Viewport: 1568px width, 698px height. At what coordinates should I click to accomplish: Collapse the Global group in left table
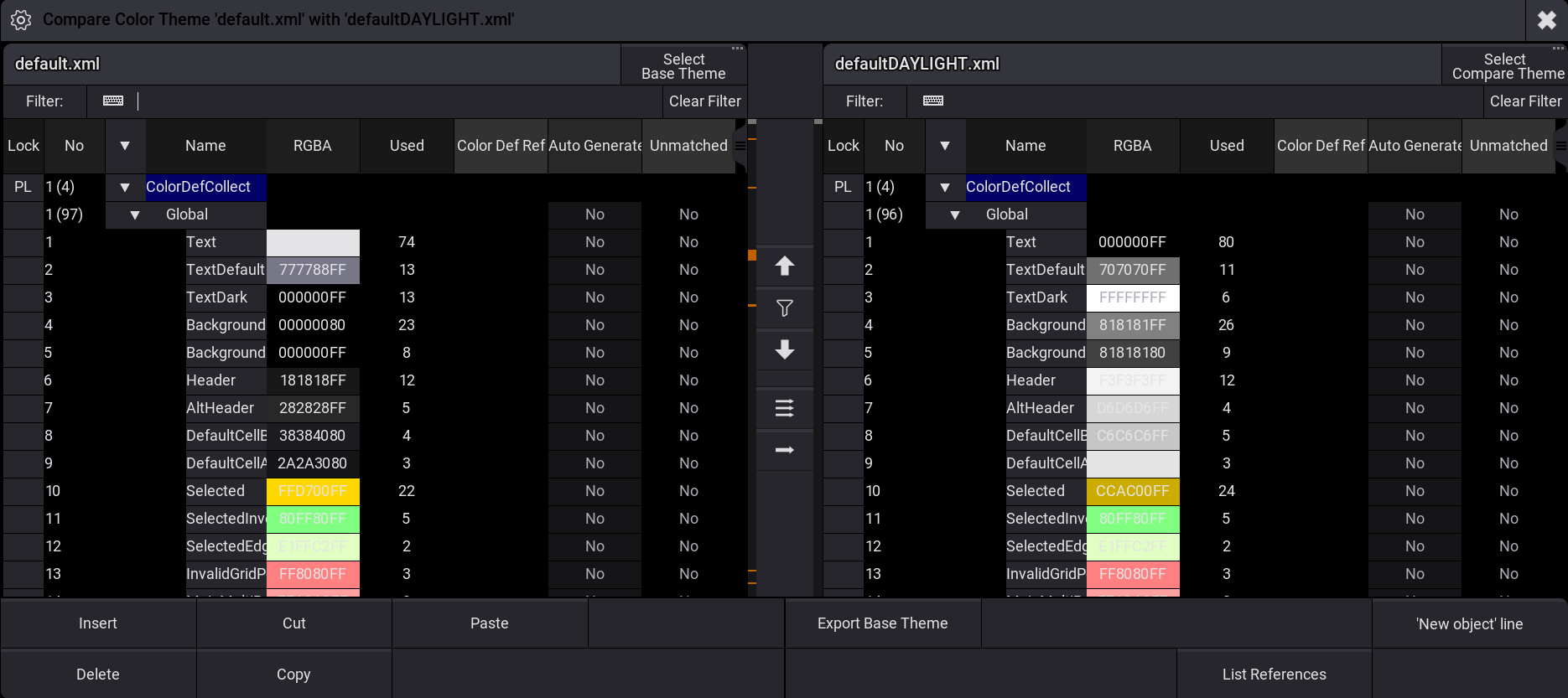(x=135, y=215)
